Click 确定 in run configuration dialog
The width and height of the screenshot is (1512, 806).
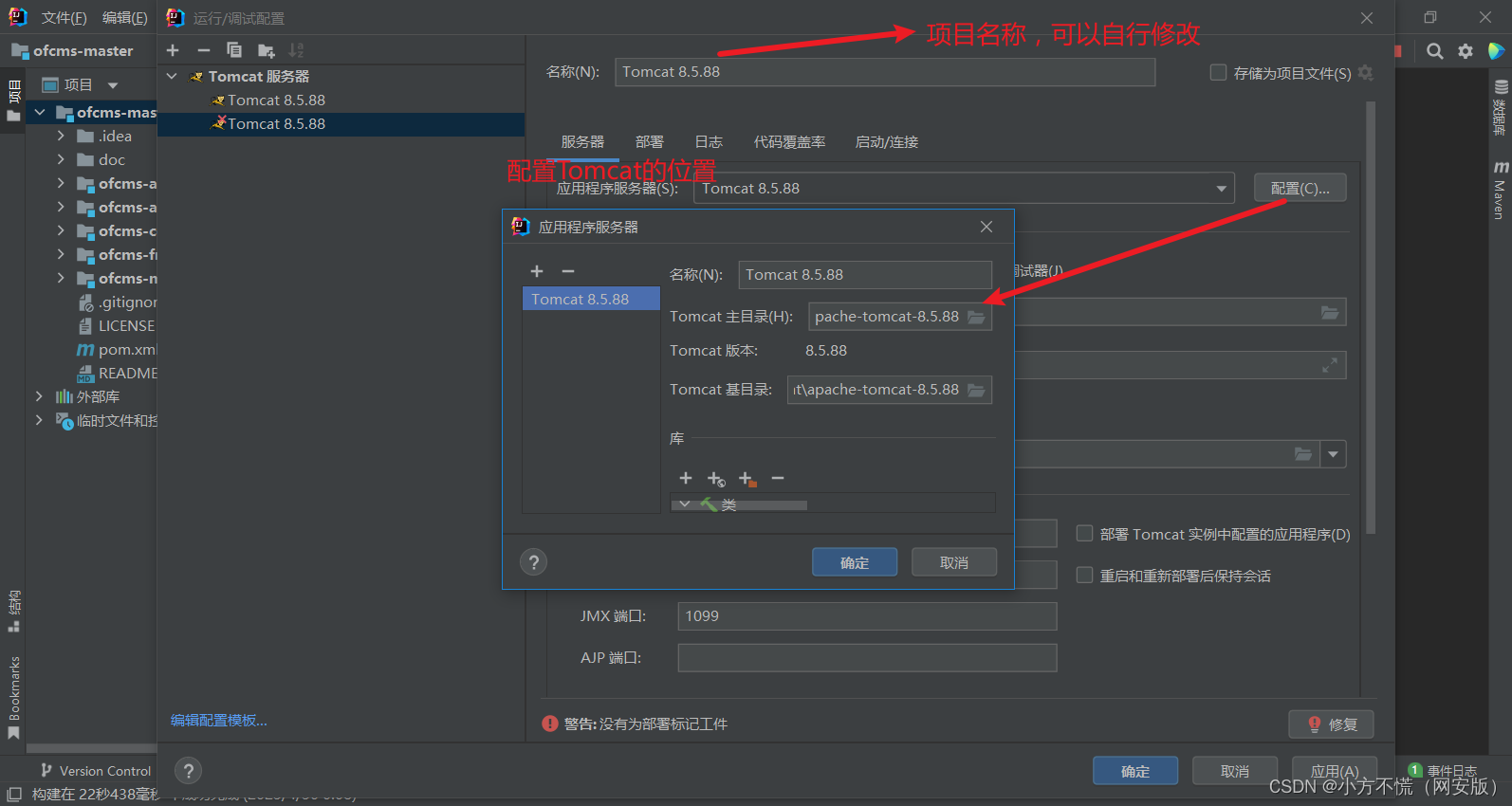coord(1135,771)
